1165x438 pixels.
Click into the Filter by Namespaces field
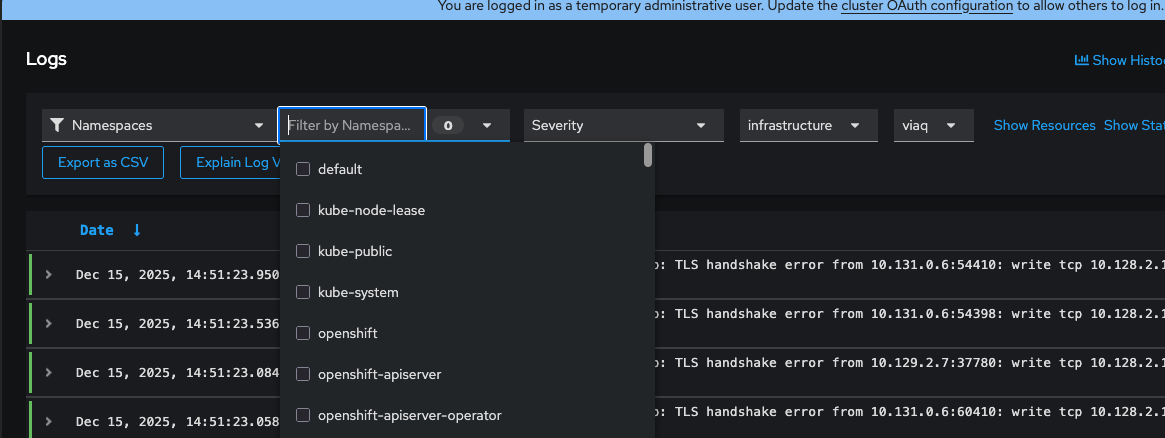pyautogui.click(x=350, y=126)
